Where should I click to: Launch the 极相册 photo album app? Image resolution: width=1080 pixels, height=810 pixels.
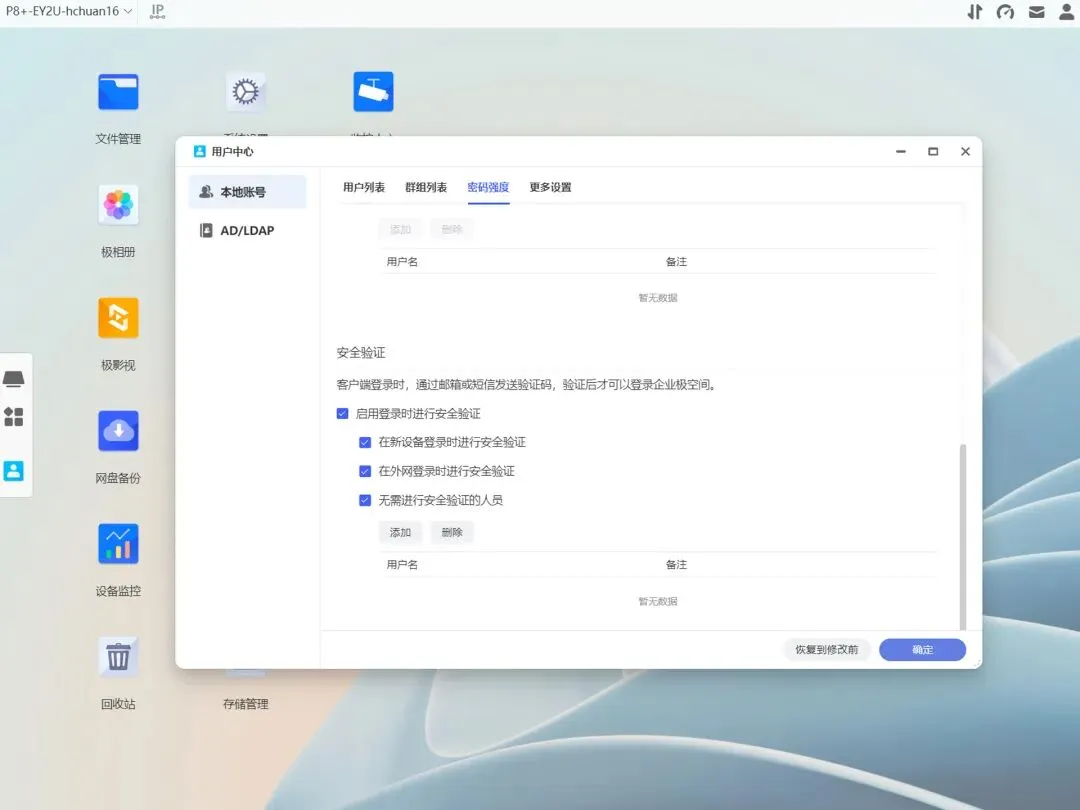coord(118,205)
